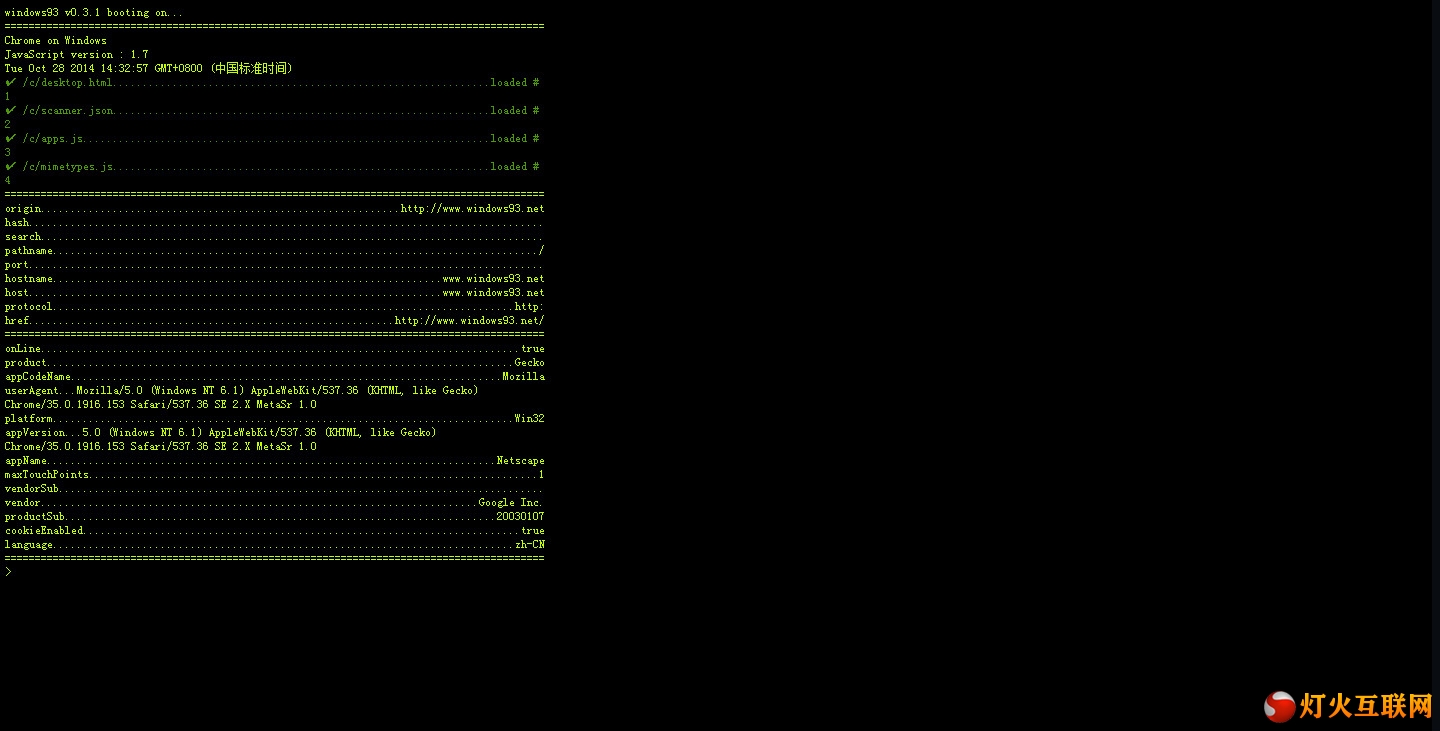The width and height of the screenshot is (1440, 731).
Task: Click the 'maxTouchPoints' label
Action: coord(47,475)
